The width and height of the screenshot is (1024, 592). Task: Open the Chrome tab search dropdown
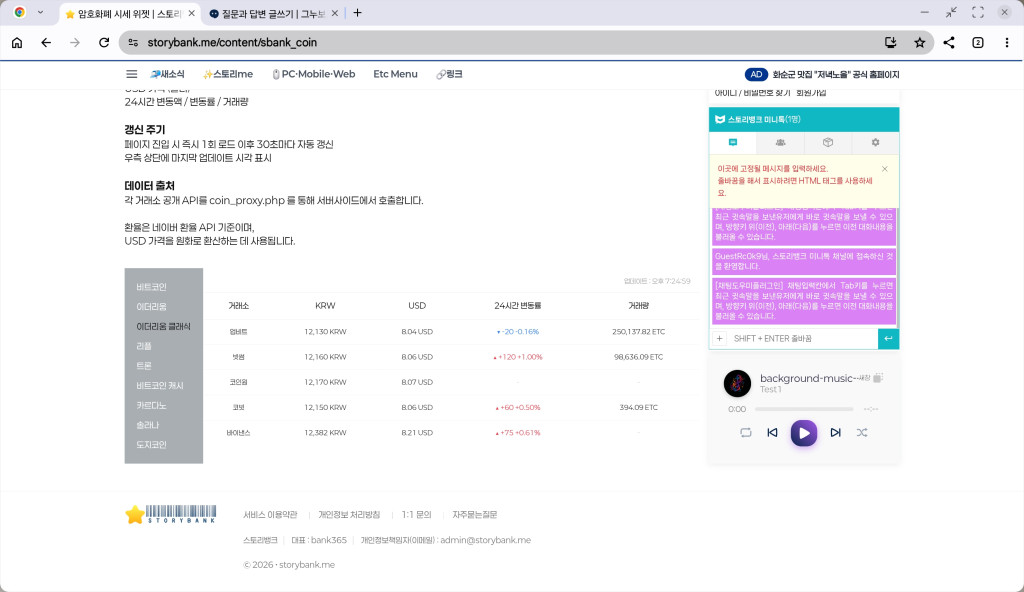[x=40, y=12]
